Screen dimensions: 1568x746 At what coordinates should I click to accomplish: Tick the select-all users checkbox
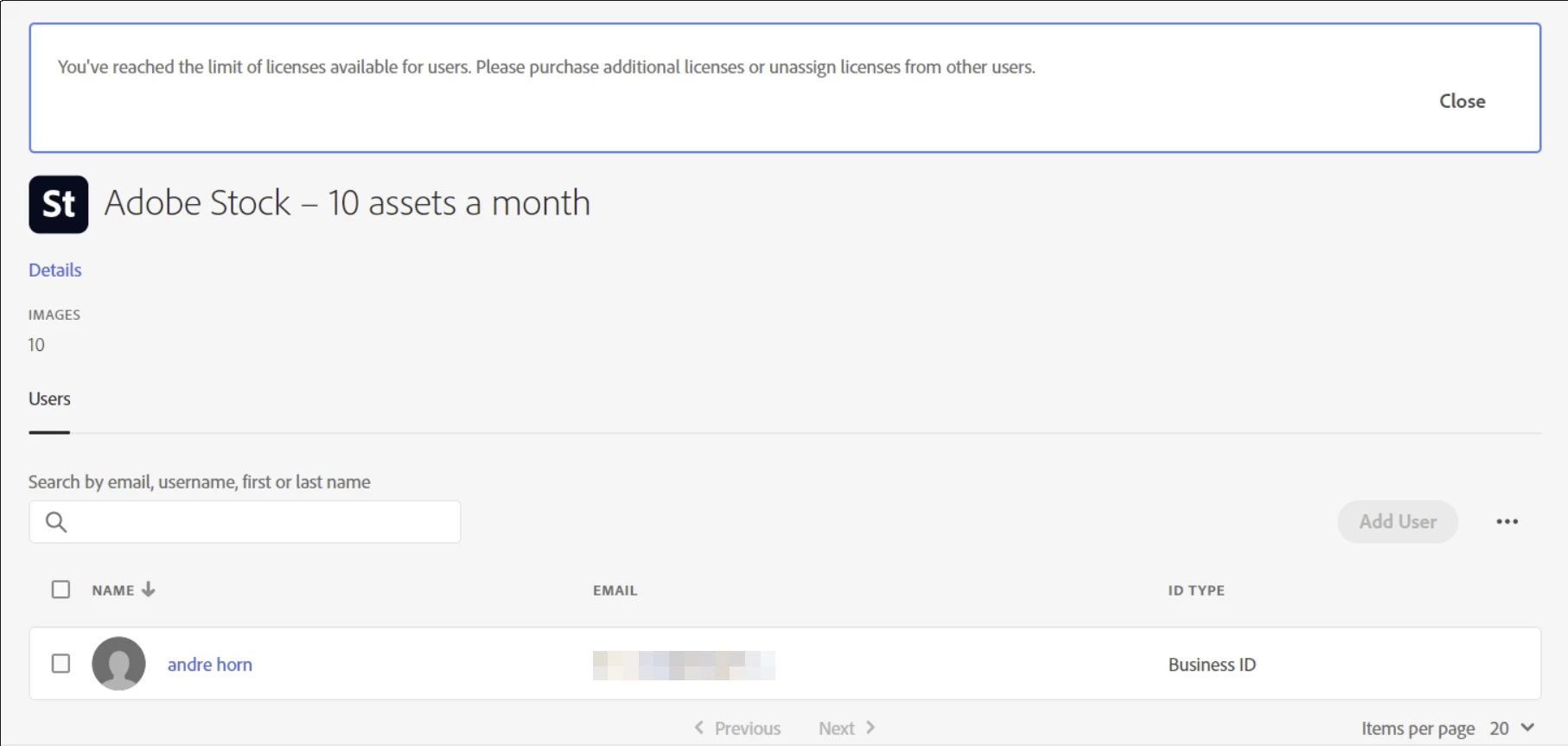pos(61,590)
